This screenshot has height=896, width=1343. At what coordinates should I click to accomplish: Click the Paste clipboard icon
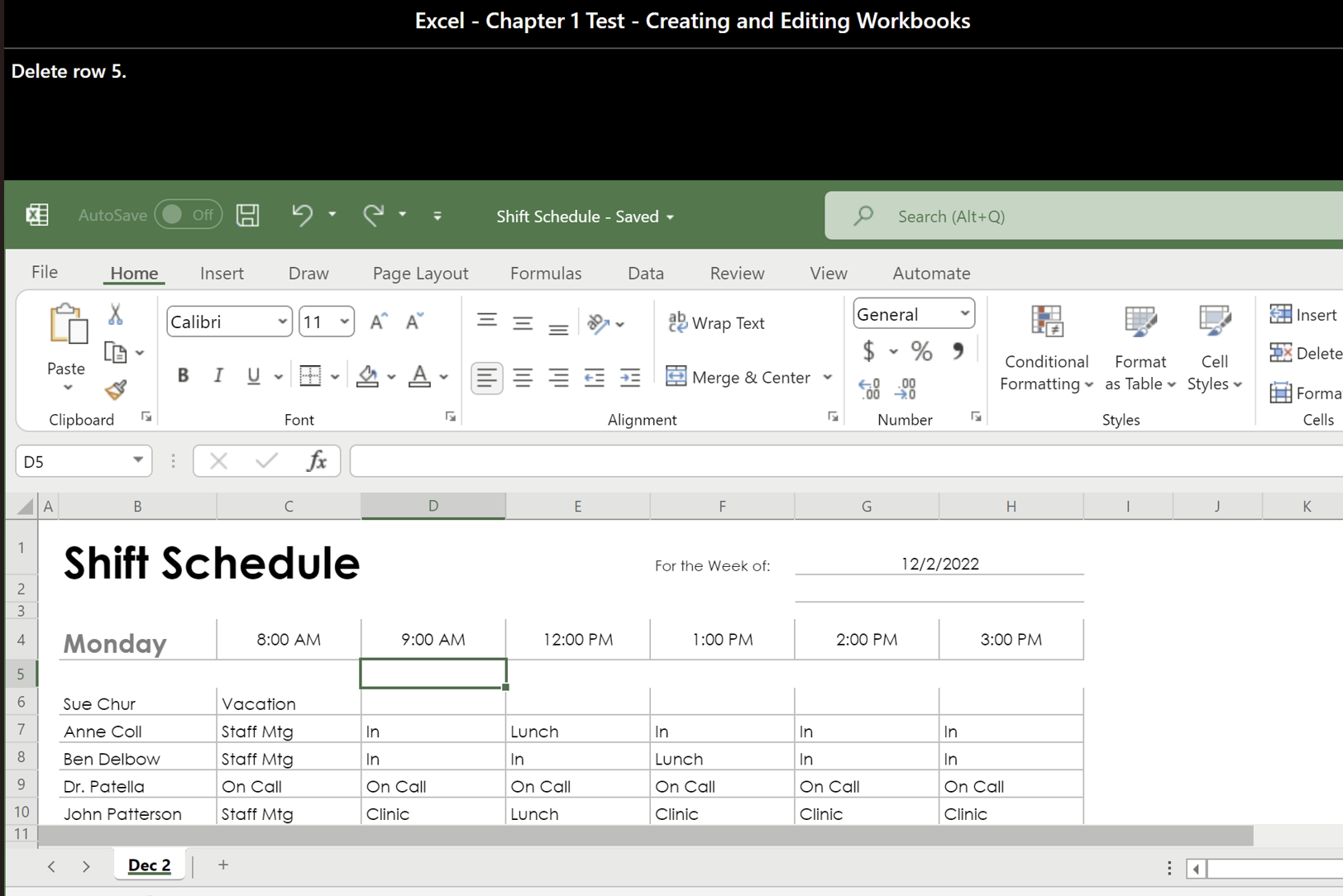[67, 324]
